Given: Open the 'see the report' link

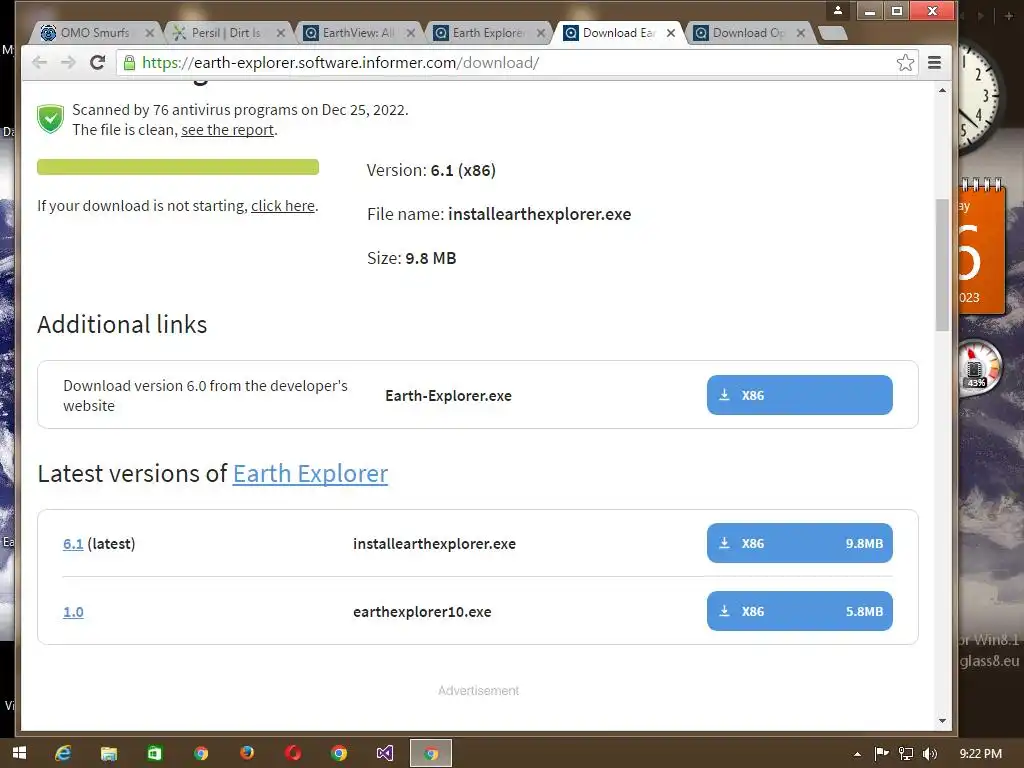Looking at the screenshot, I should click(x=227, y=129).
